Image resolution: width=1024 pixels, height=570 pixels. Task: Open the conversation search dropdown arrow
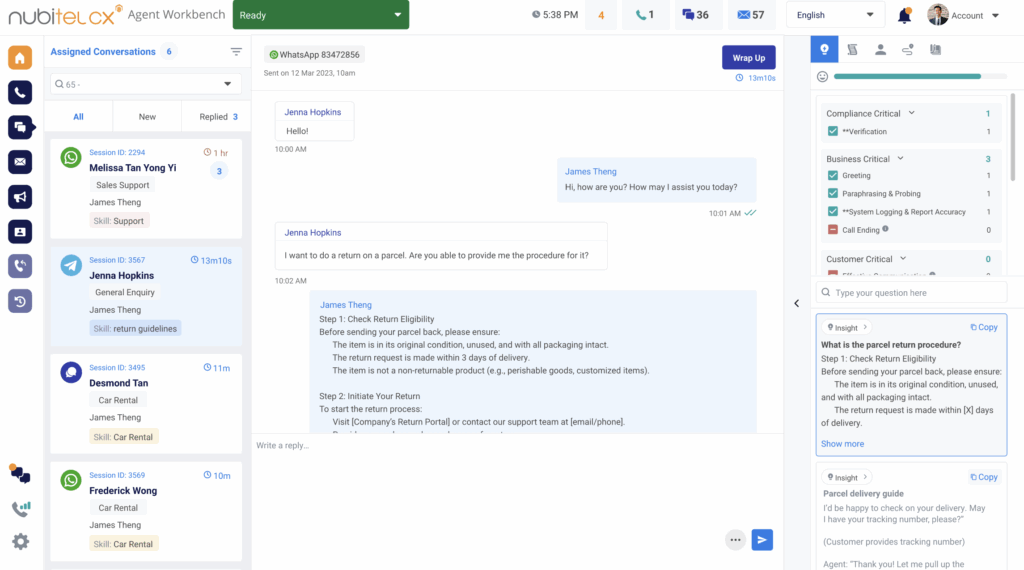point(227,84)
